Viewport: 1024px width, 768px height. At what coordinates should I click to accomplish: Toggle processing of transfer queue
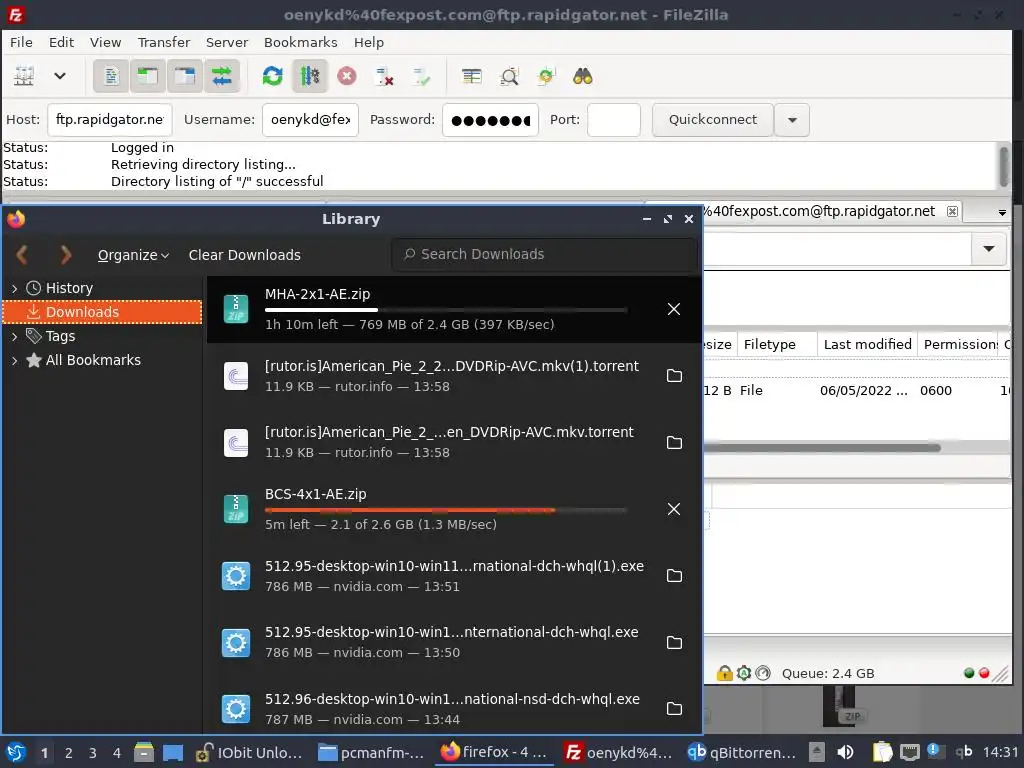tap(310, 76)
